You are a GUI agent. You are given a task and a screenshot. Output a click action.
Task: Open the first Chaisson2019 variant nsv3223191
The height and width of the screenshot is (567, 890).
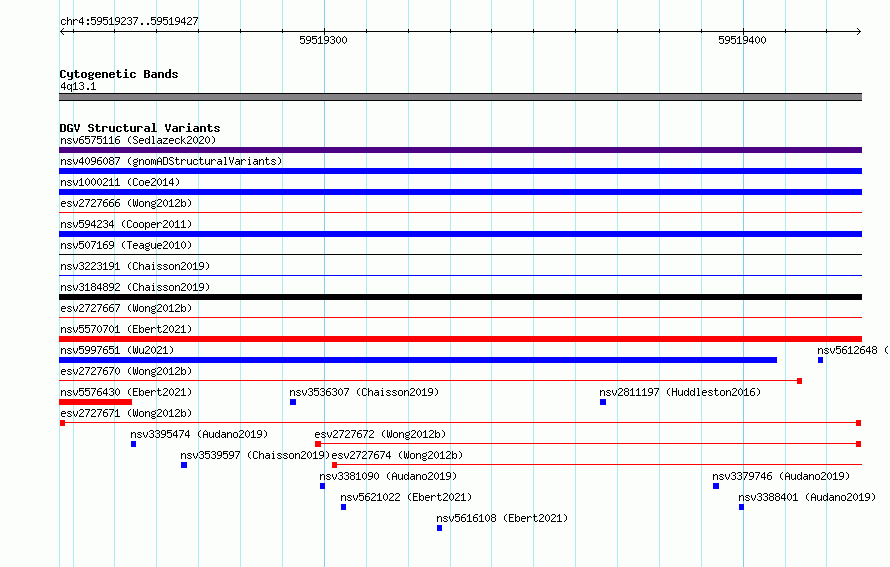coord(135,266)
